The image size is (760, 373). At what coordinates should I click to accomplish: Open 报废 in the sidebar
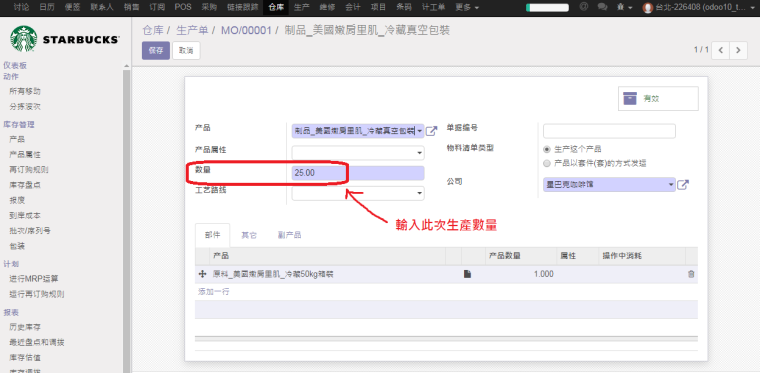coord(17,200)
